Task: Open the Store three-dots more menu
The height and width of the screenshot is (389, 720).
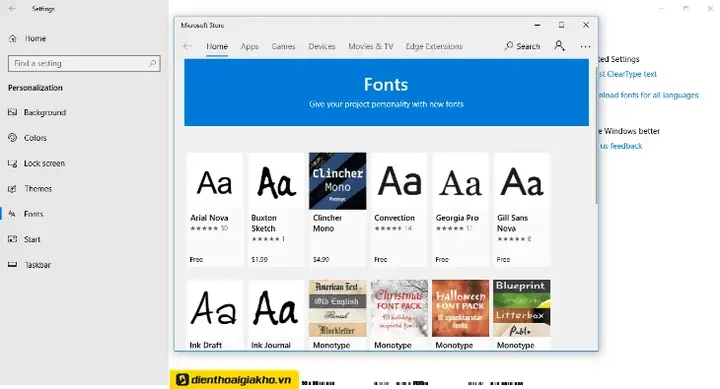Action: [x=585, y=46]
